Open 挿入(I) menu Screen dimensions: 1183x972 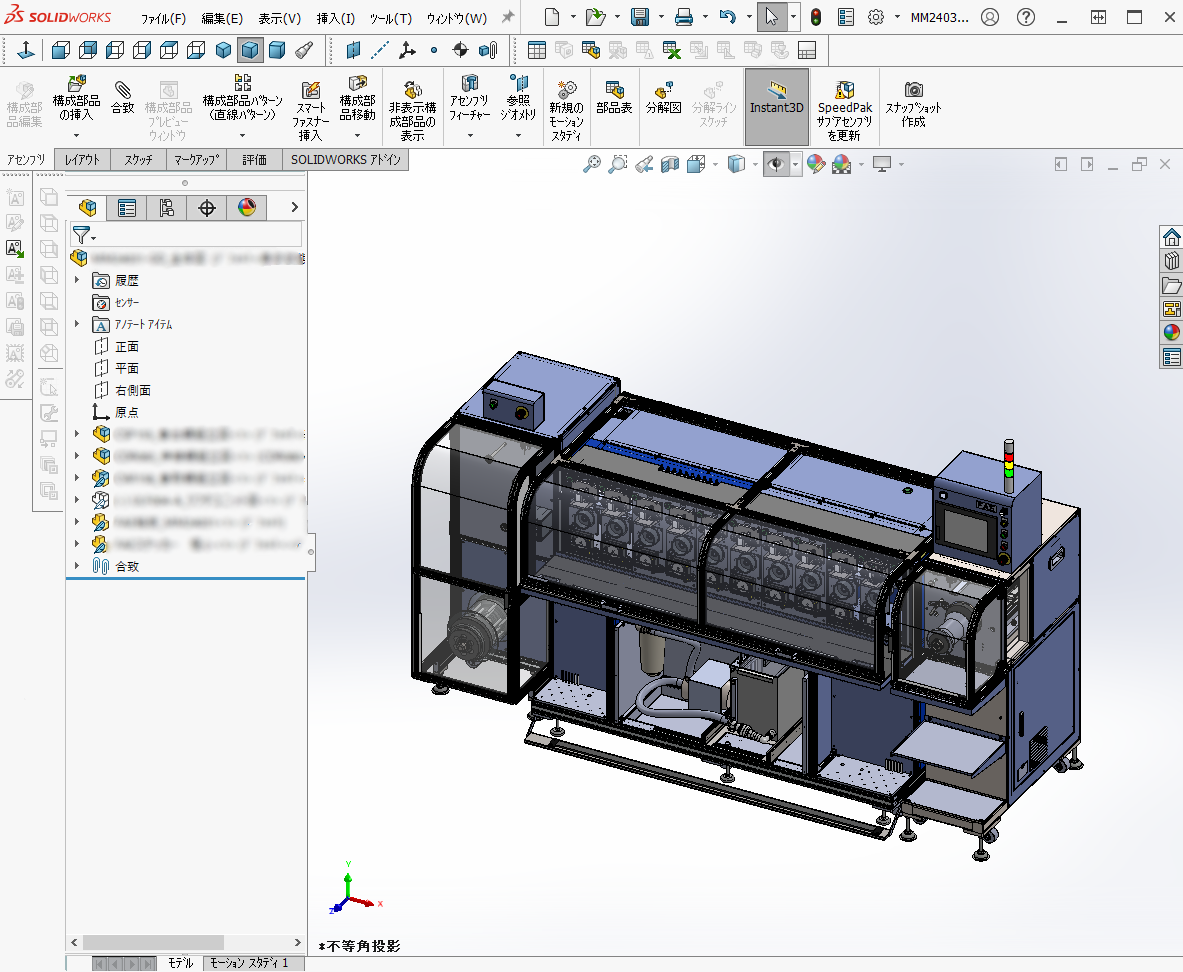[336, 18]
